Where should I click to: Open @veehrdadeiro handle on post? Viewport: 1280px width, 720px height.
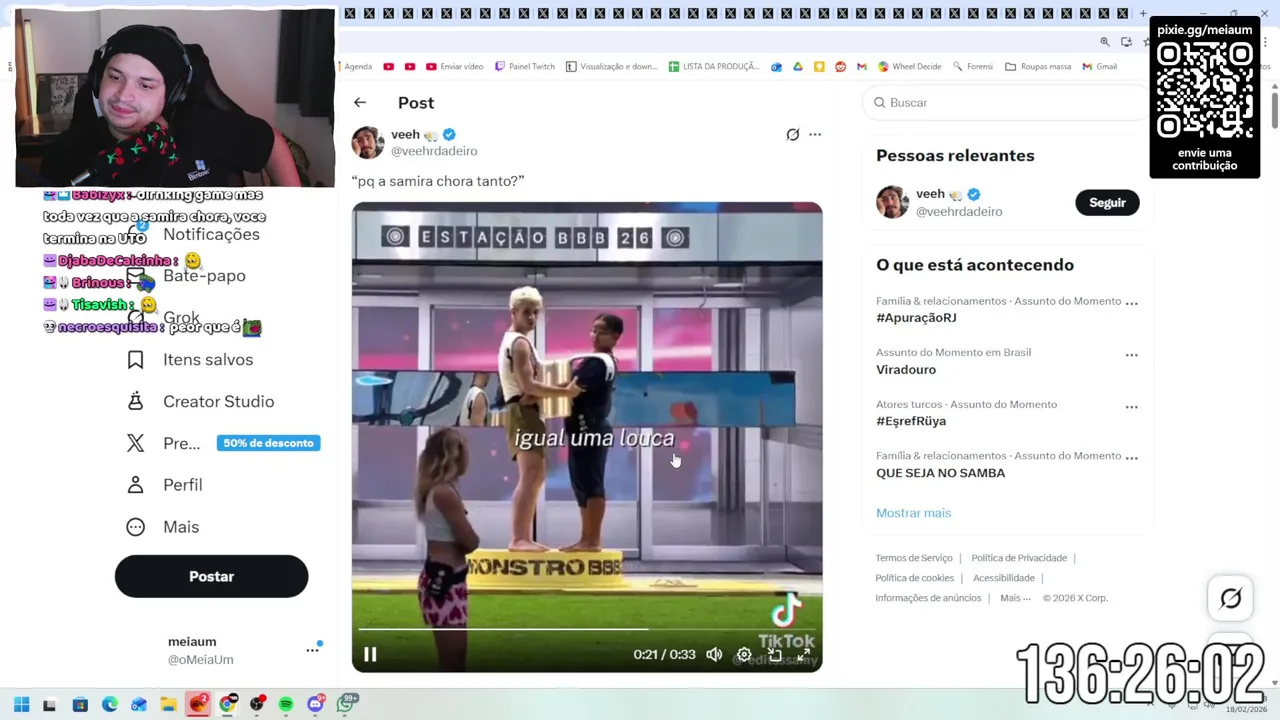434,151
